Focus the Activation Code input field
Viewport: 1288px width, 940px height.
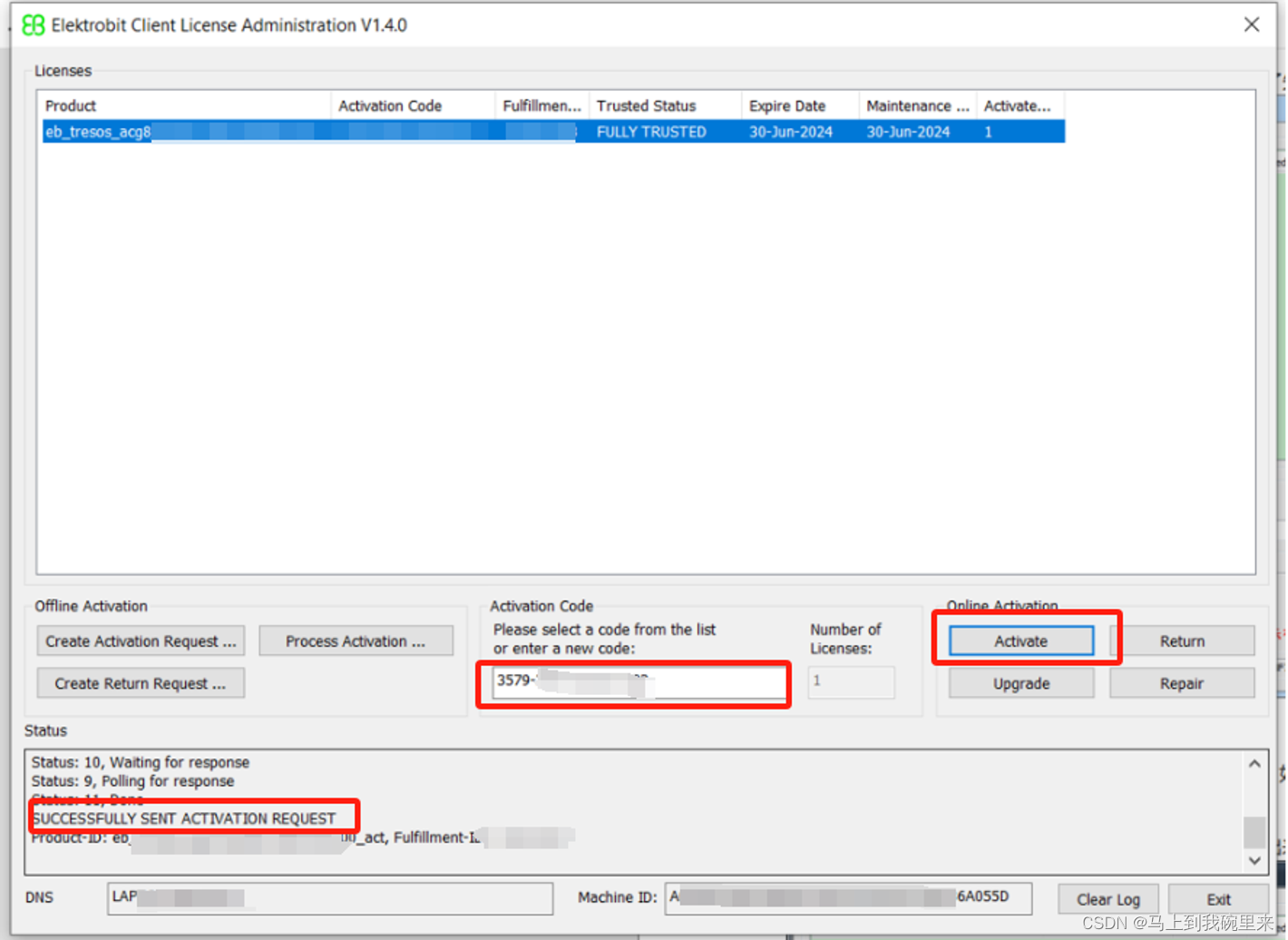point(639,682)
